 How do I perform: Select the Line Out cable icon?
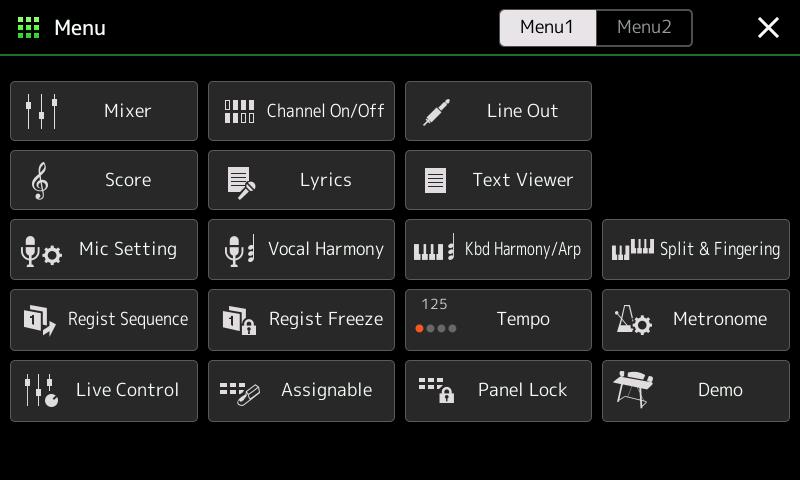436,112
